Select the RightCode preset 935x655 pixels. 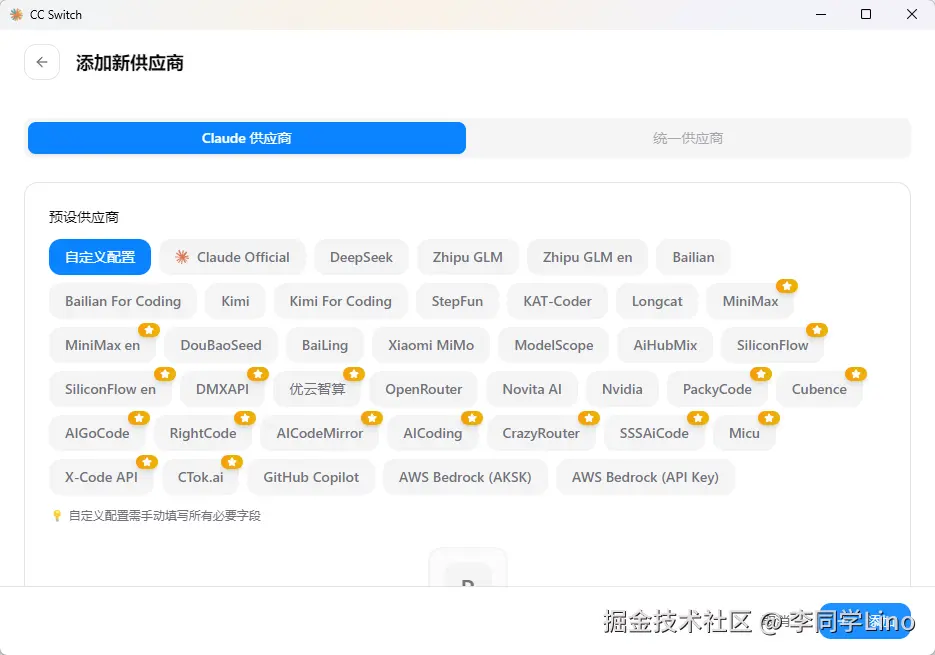[203, 434]
